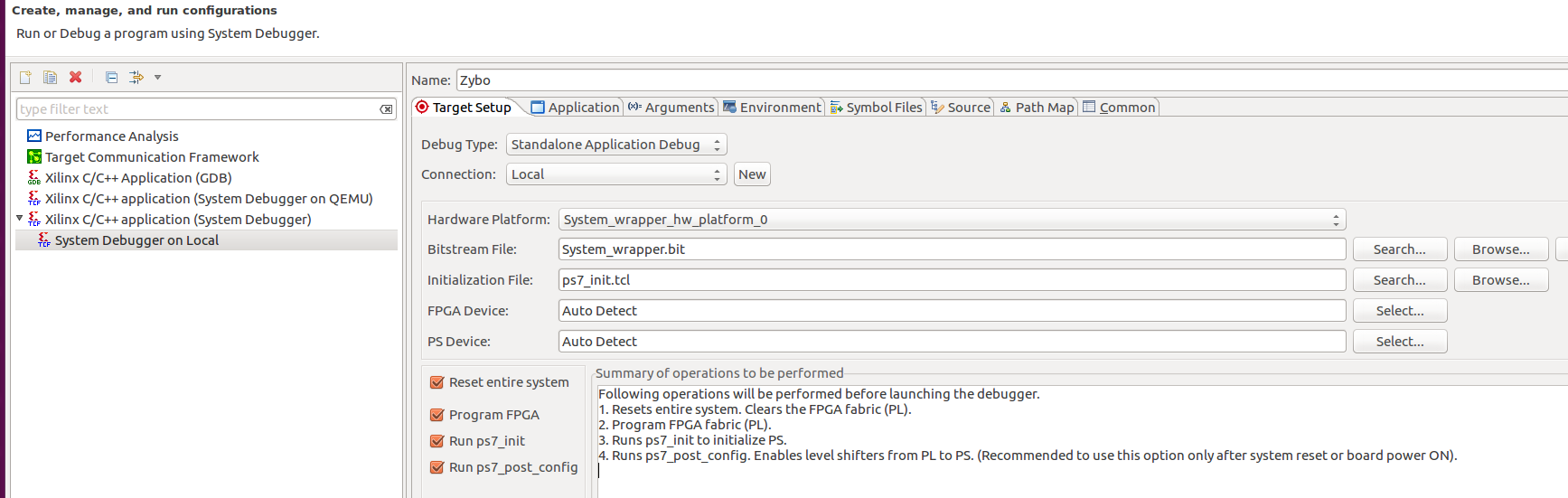Create a new launch configuration

(25, 78)
